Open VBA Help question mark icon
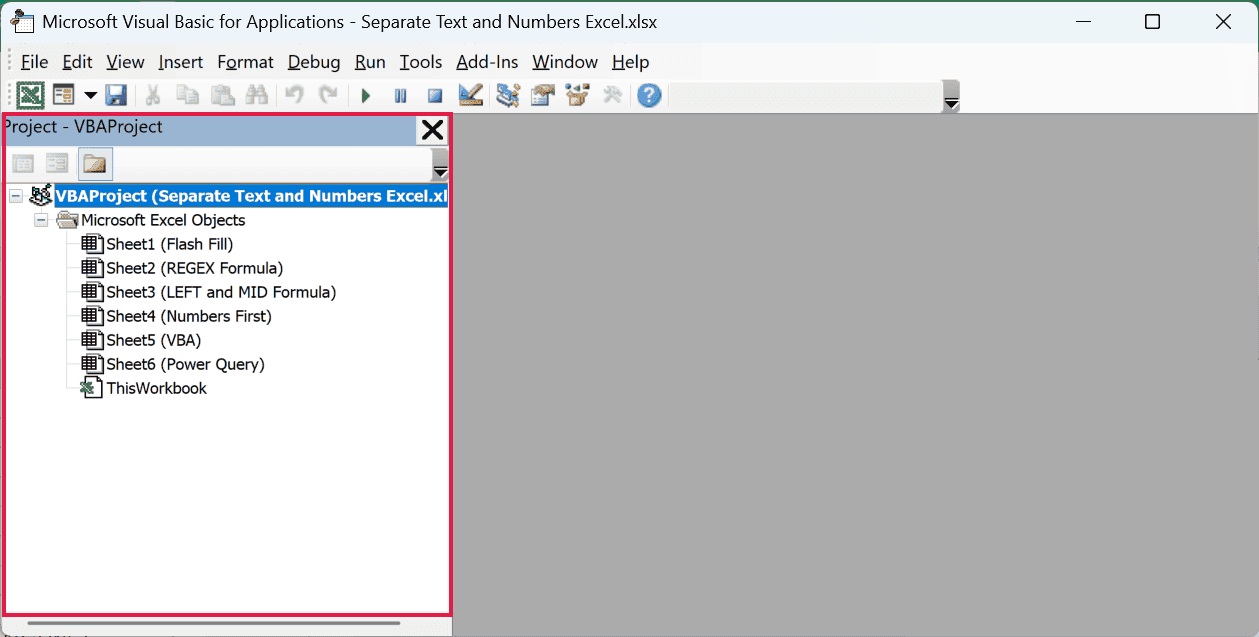This screenshot has height=637, width=1259. pos(650,96)
